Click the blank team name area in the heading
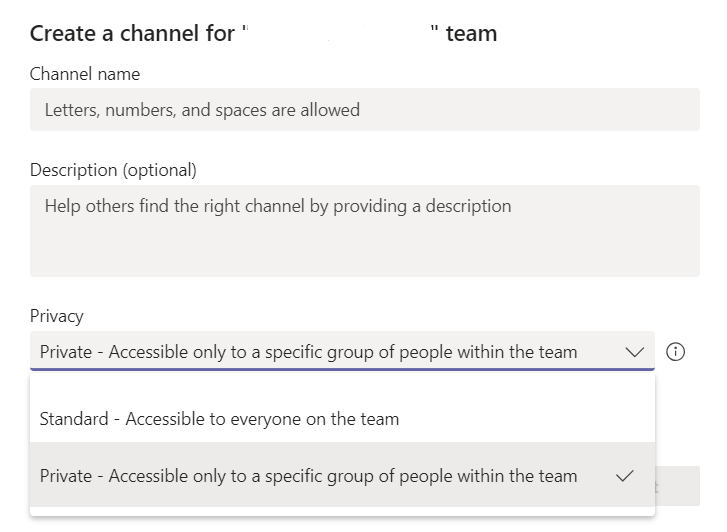 tap(339, 33)
